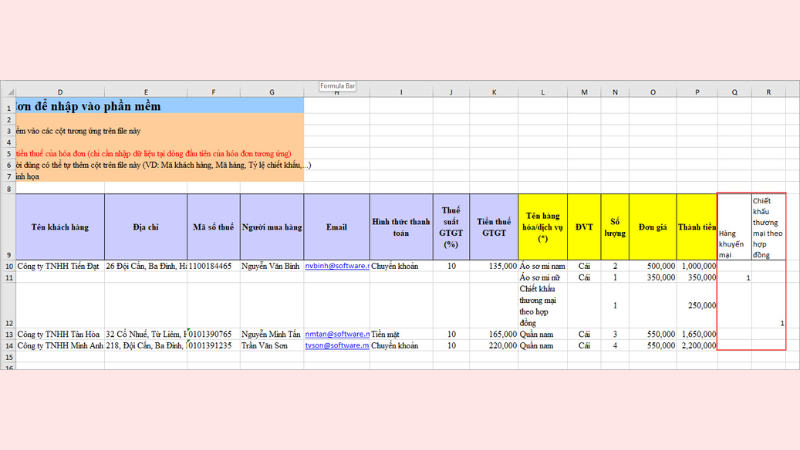Click the blue title cell in row 1
800x450 pixels.
click(160, 106)
